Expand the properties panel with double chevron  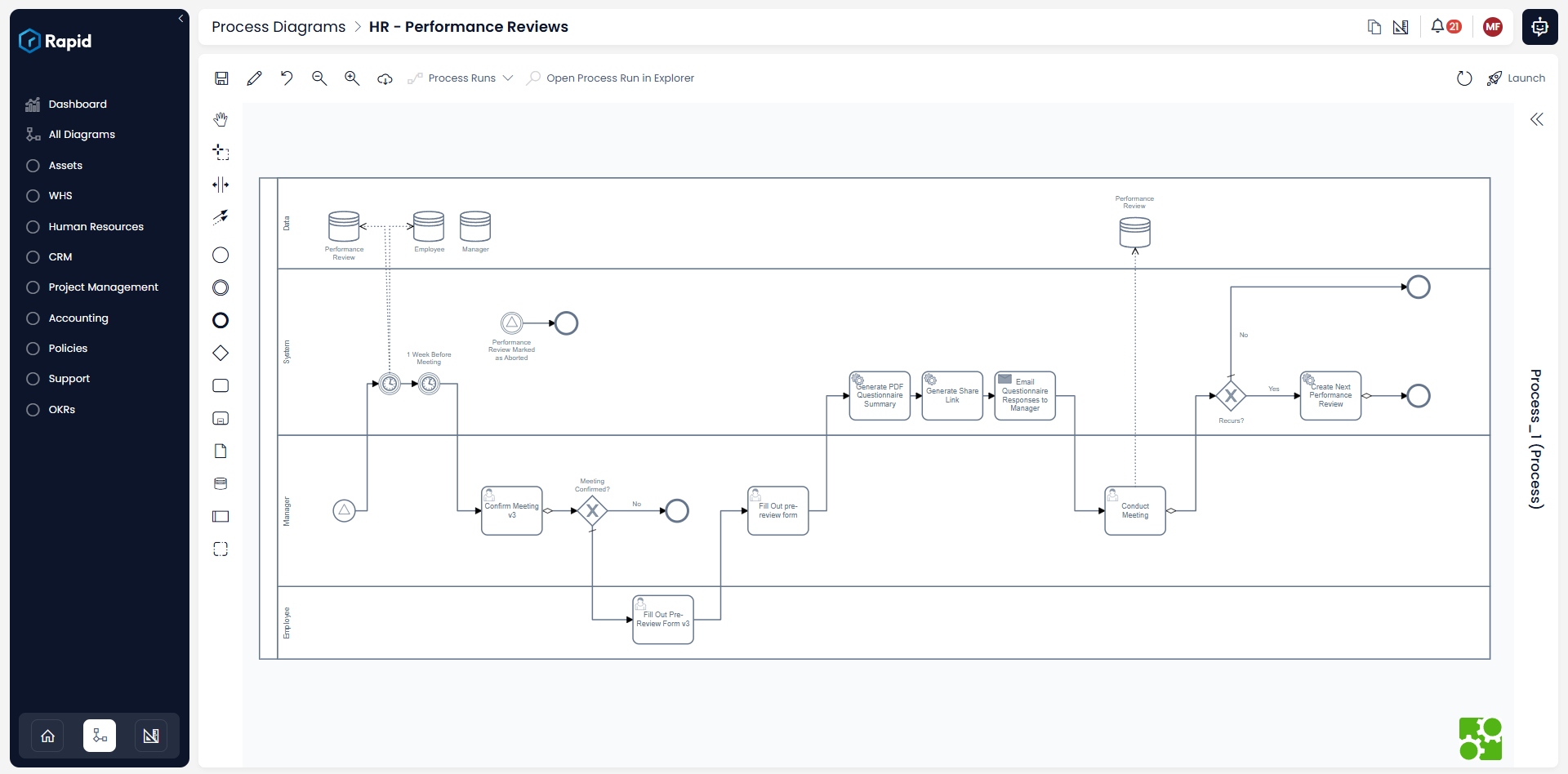1537,119
